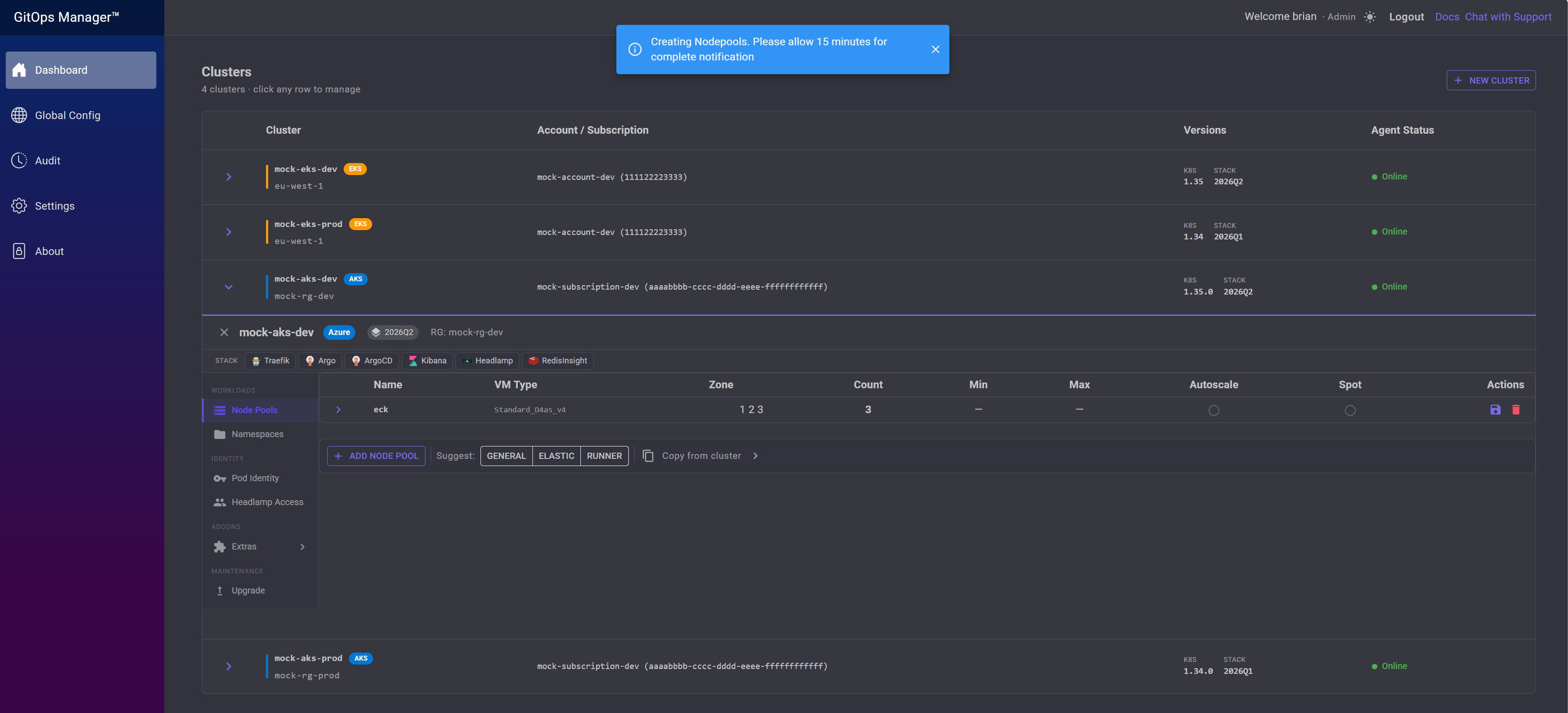Click the Dashboard home icon
Image resolution: width=1568 pixels, height=713 pixels.
click(19, 70)
